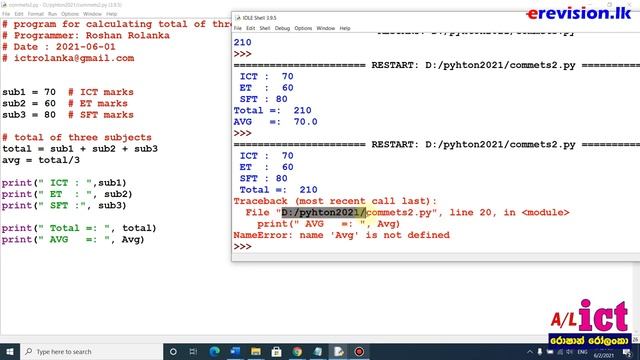The image size is (640, 360).
Task: Open Word from the taskbar
Action: tap(235, 351)
